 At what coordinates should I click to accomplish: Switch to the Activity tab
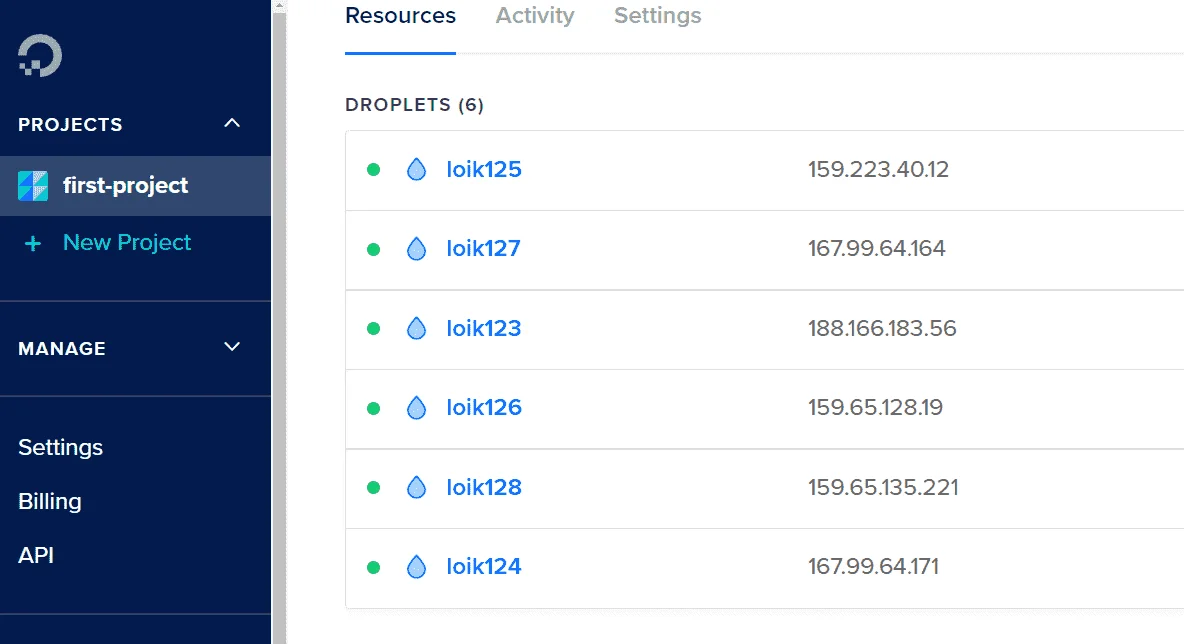click(x=535, y=16)
